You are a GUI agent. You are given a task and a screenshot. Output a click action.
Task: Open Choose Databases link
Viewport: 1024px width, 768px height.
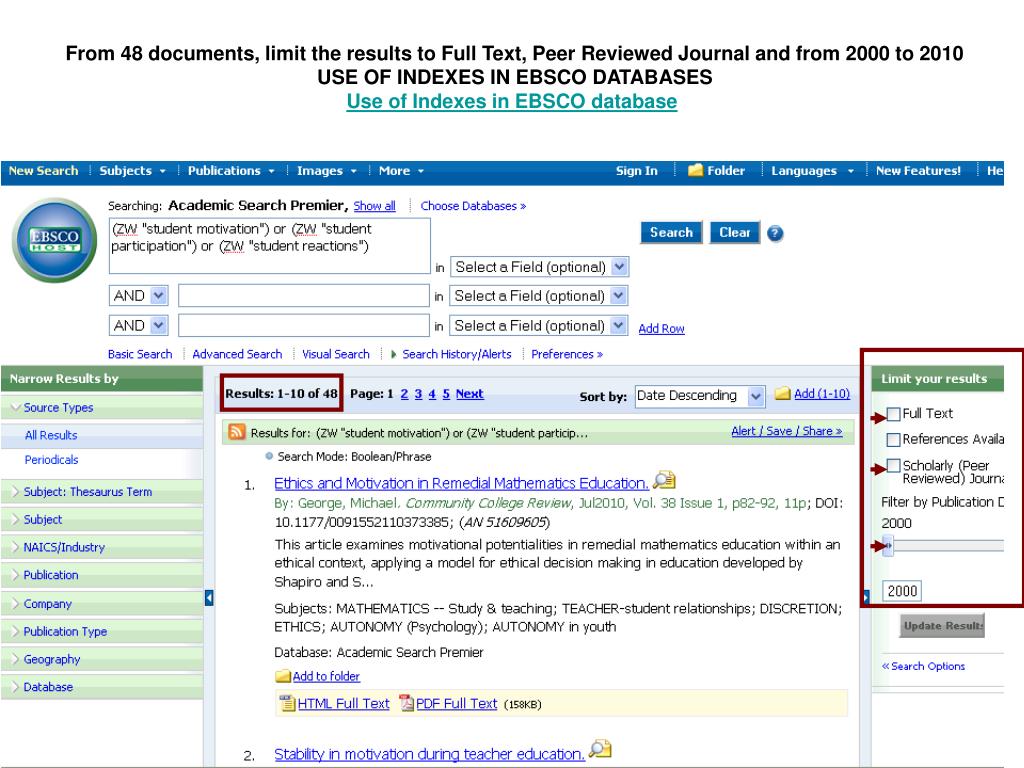473,206
